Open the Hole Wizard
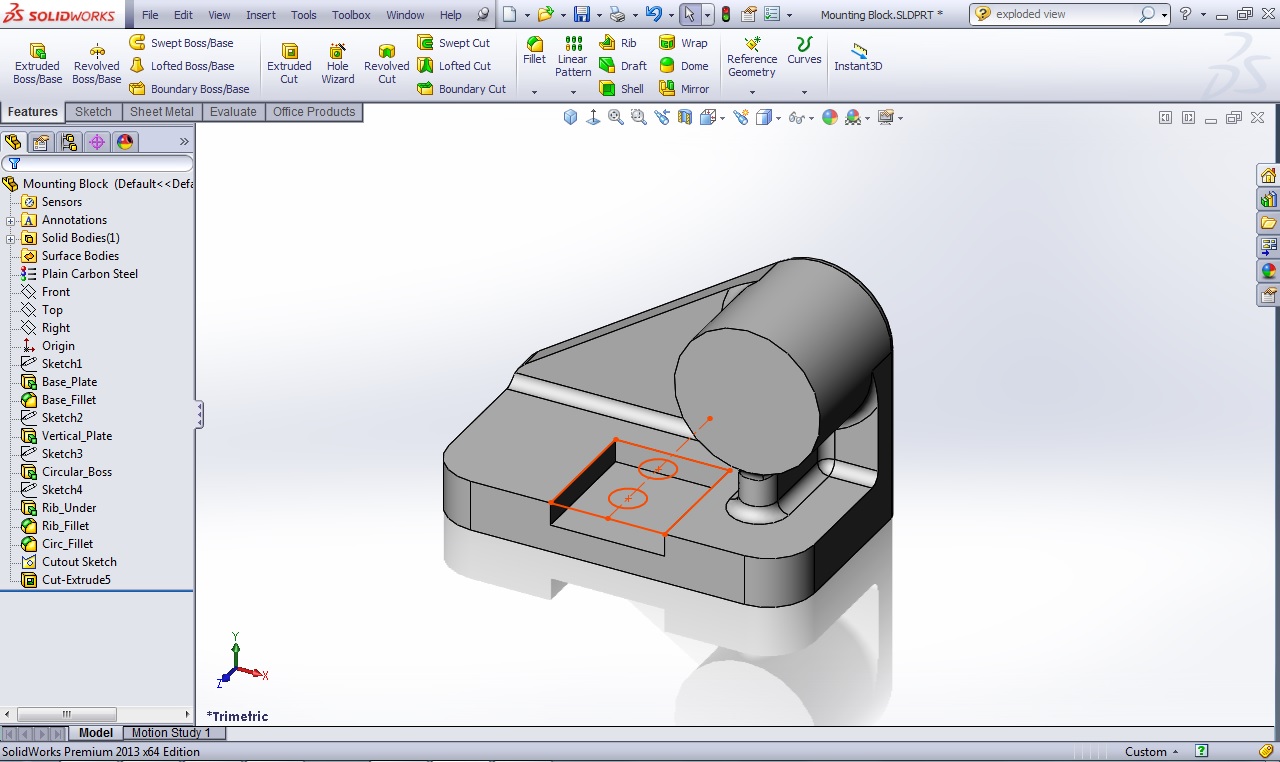The image size is (1280, 762). (338, 63)
